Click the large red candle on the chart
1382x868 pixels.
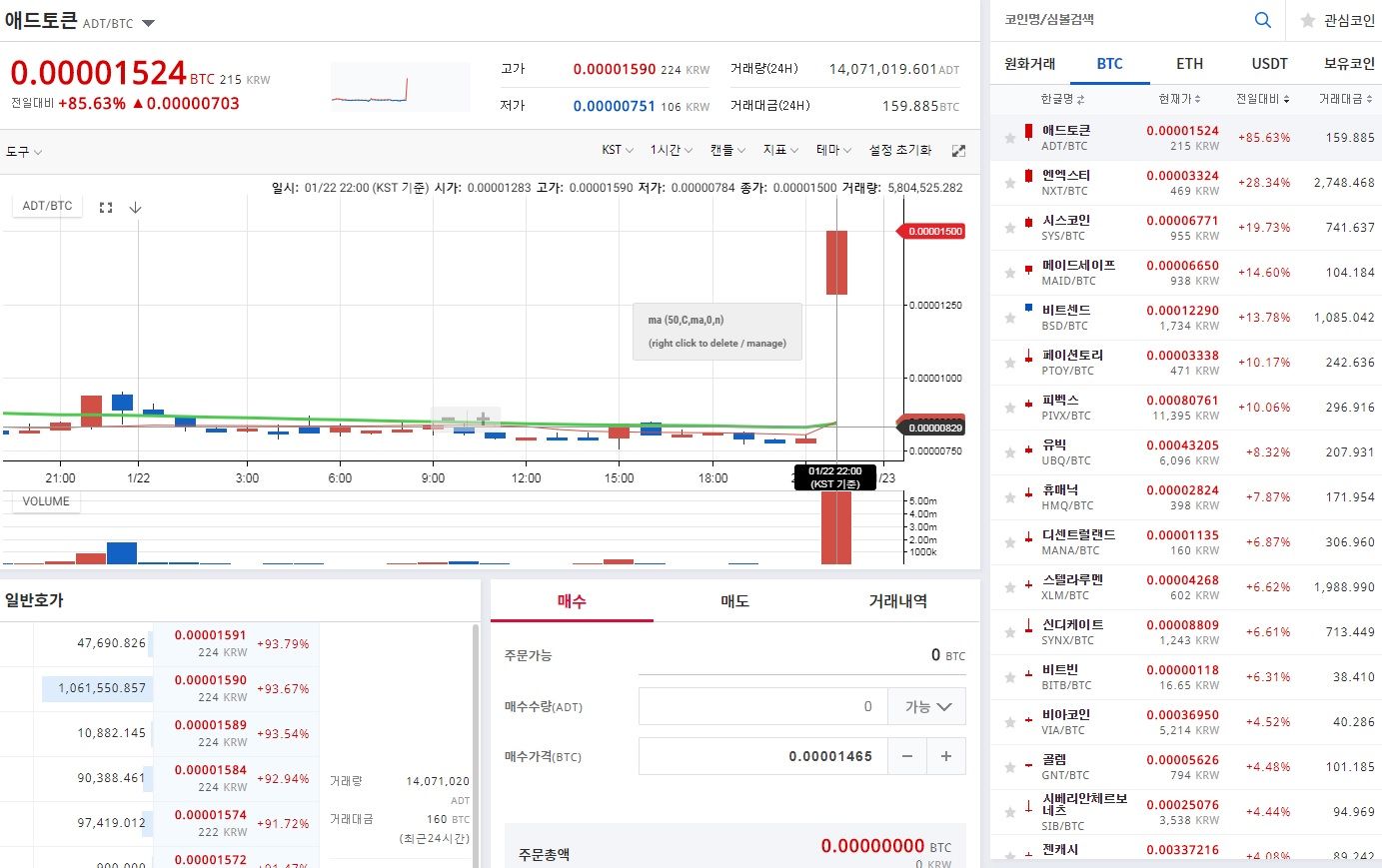click(x=836, y=263)
